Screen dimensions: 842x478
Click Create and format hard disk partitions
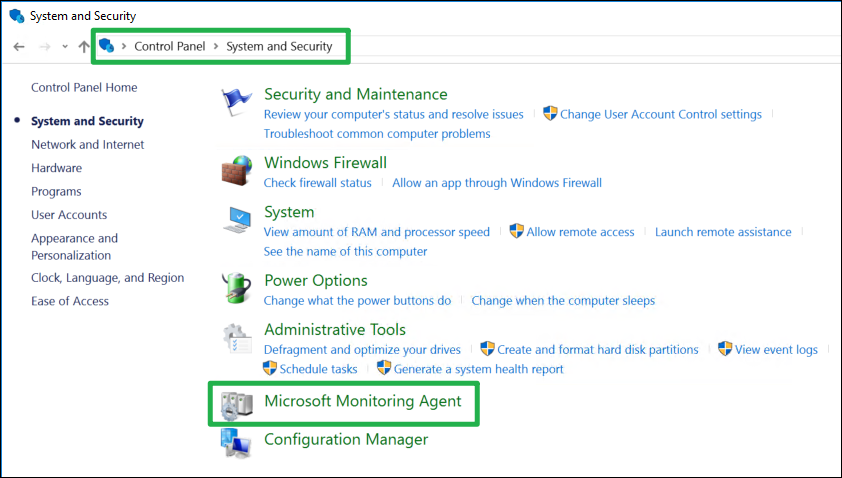598,350
